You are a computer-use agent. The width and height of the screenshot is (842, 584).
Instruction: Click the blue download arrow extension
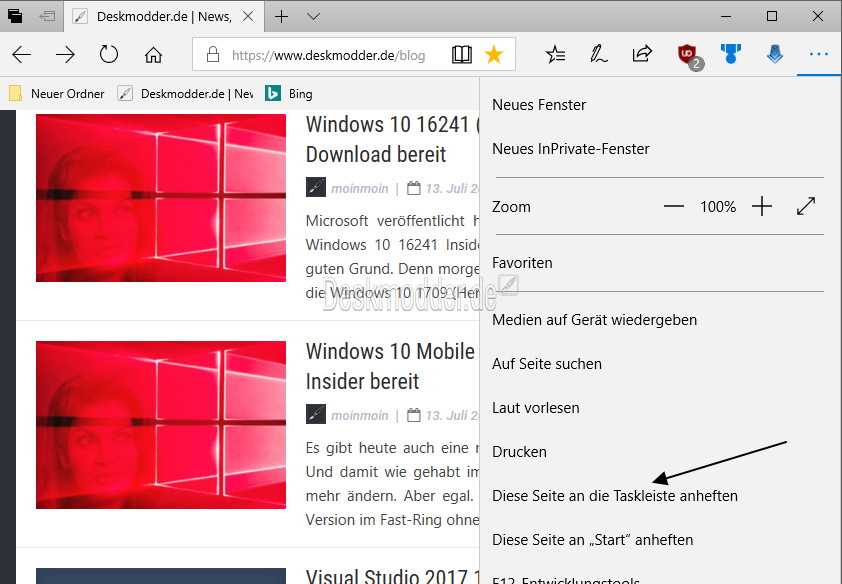tap(775, 54)
